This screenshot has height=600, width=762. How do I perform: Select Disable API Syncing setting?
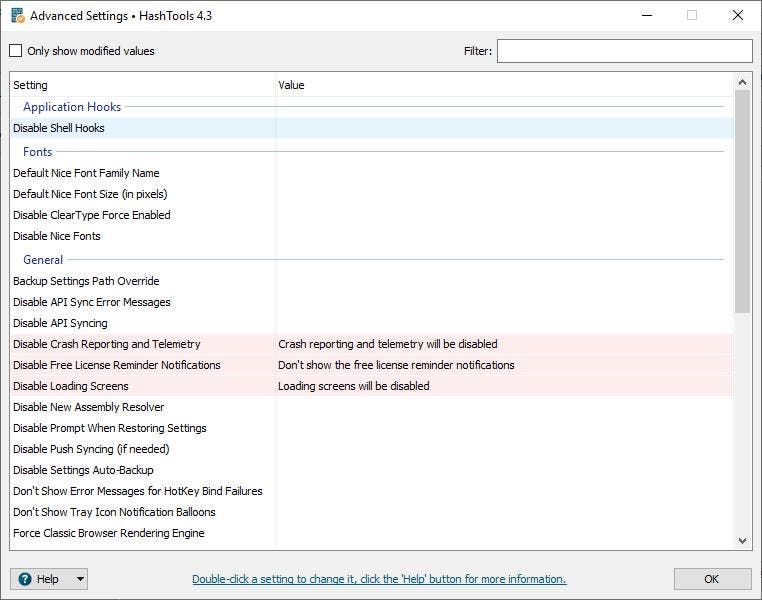click(372, 323)
